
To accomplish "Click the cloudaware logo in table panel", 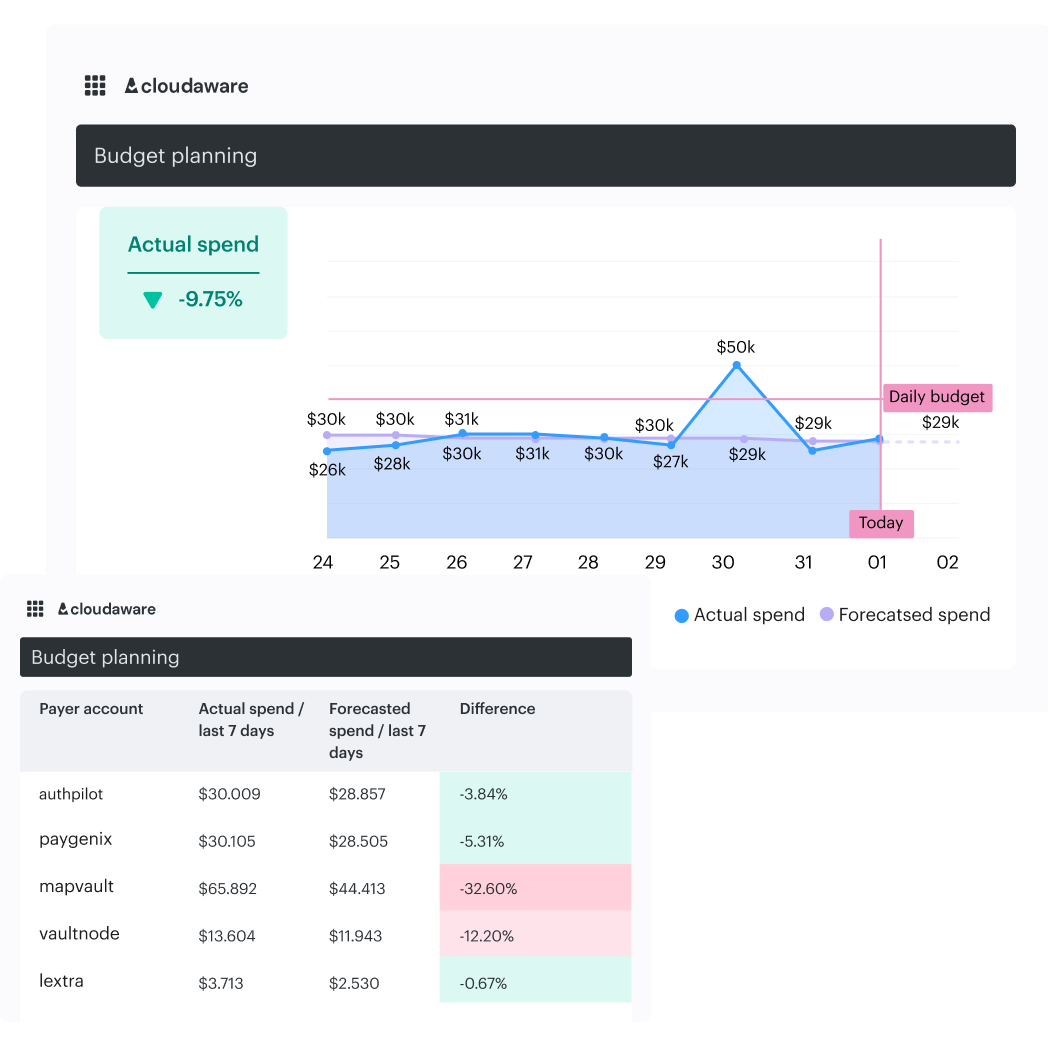I will click(x=107, y=609).
